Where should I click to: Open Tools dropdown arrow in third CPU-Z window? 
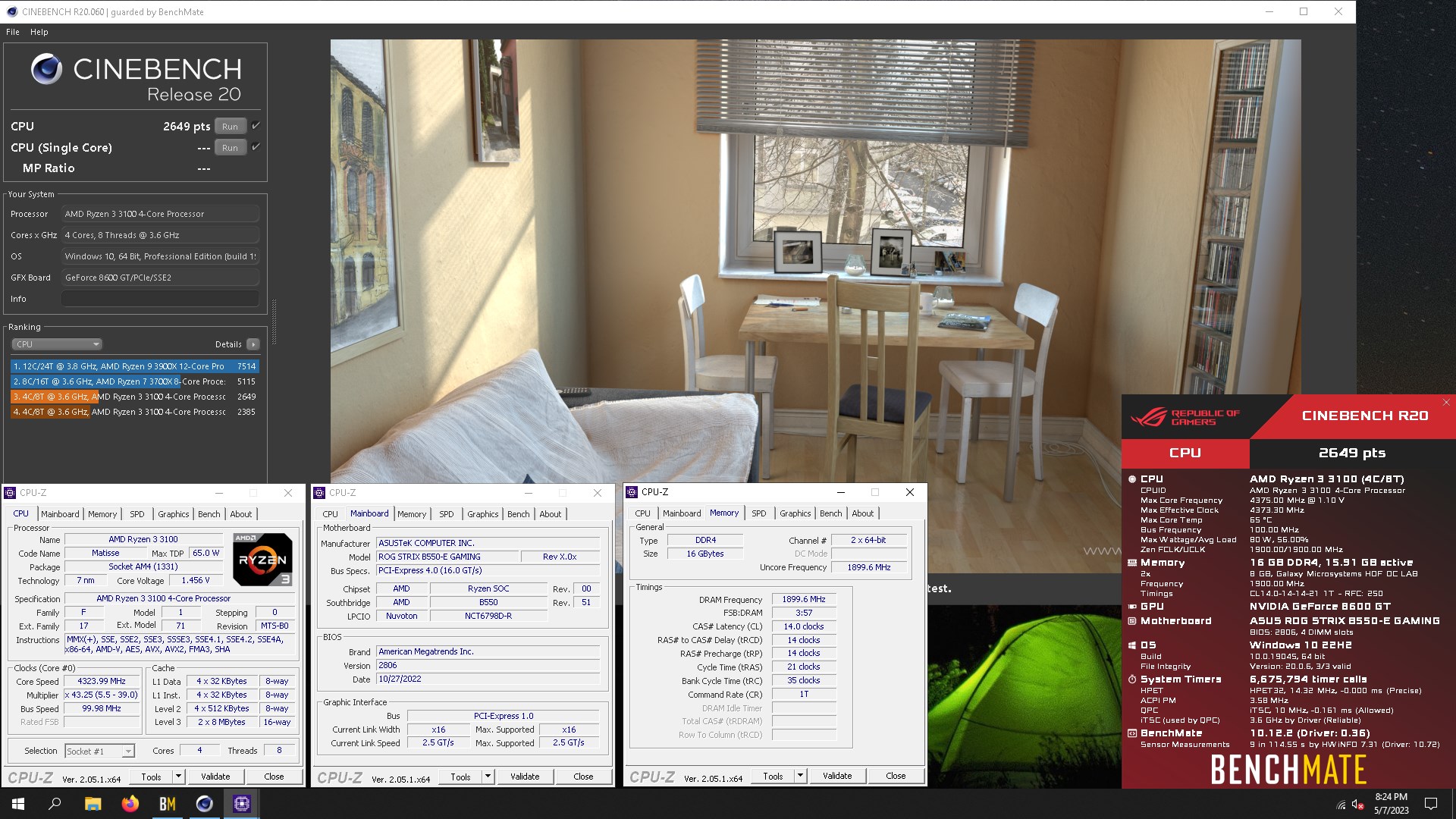800,776
